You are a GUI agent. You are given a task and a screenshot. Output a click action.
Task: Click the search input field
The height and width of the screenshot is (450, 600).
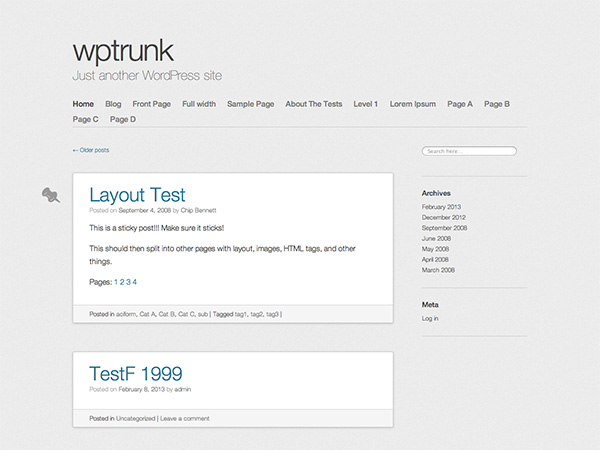[469, 151]
